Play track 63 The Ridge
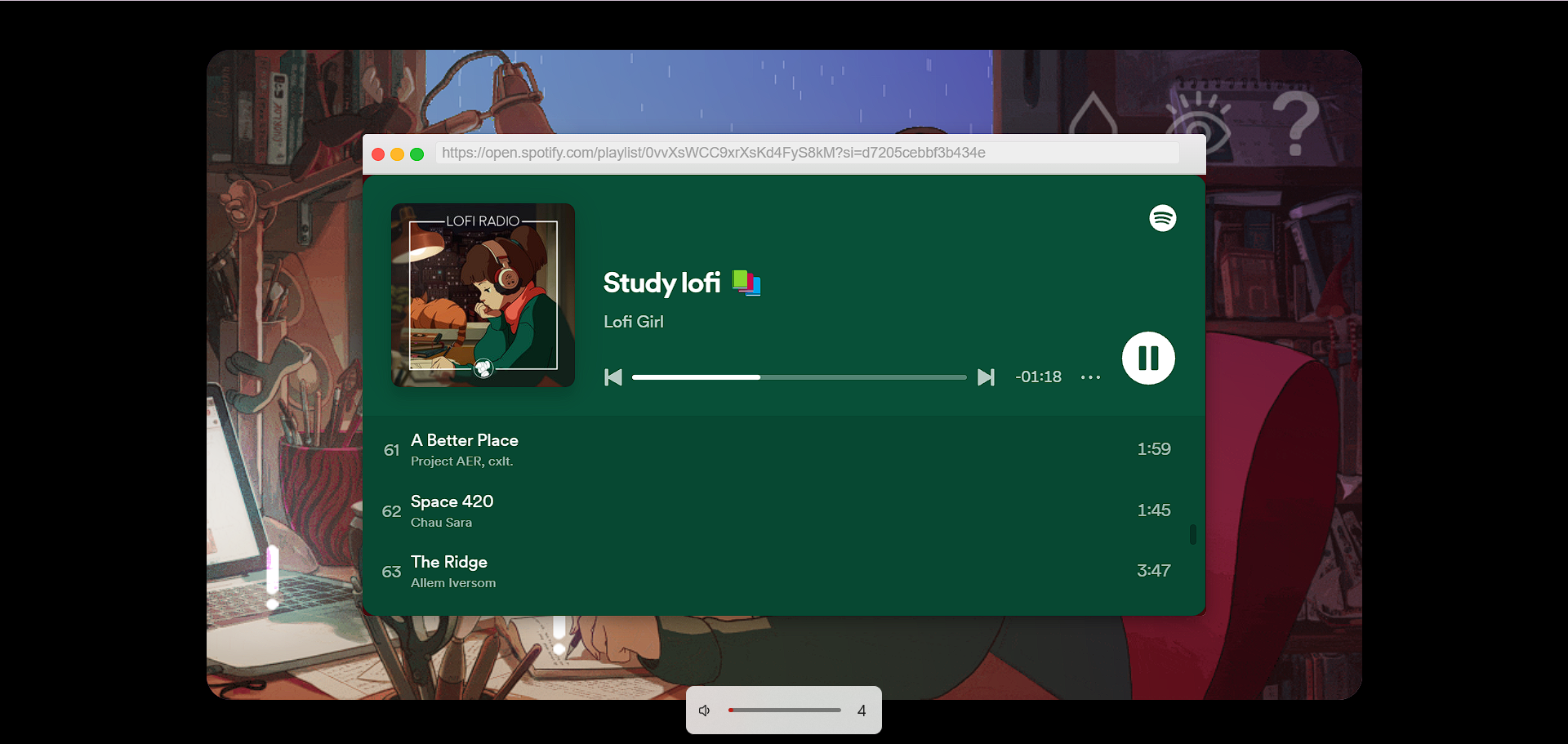This screenshot has height=744, width=1568. click(x=784, y=571)
